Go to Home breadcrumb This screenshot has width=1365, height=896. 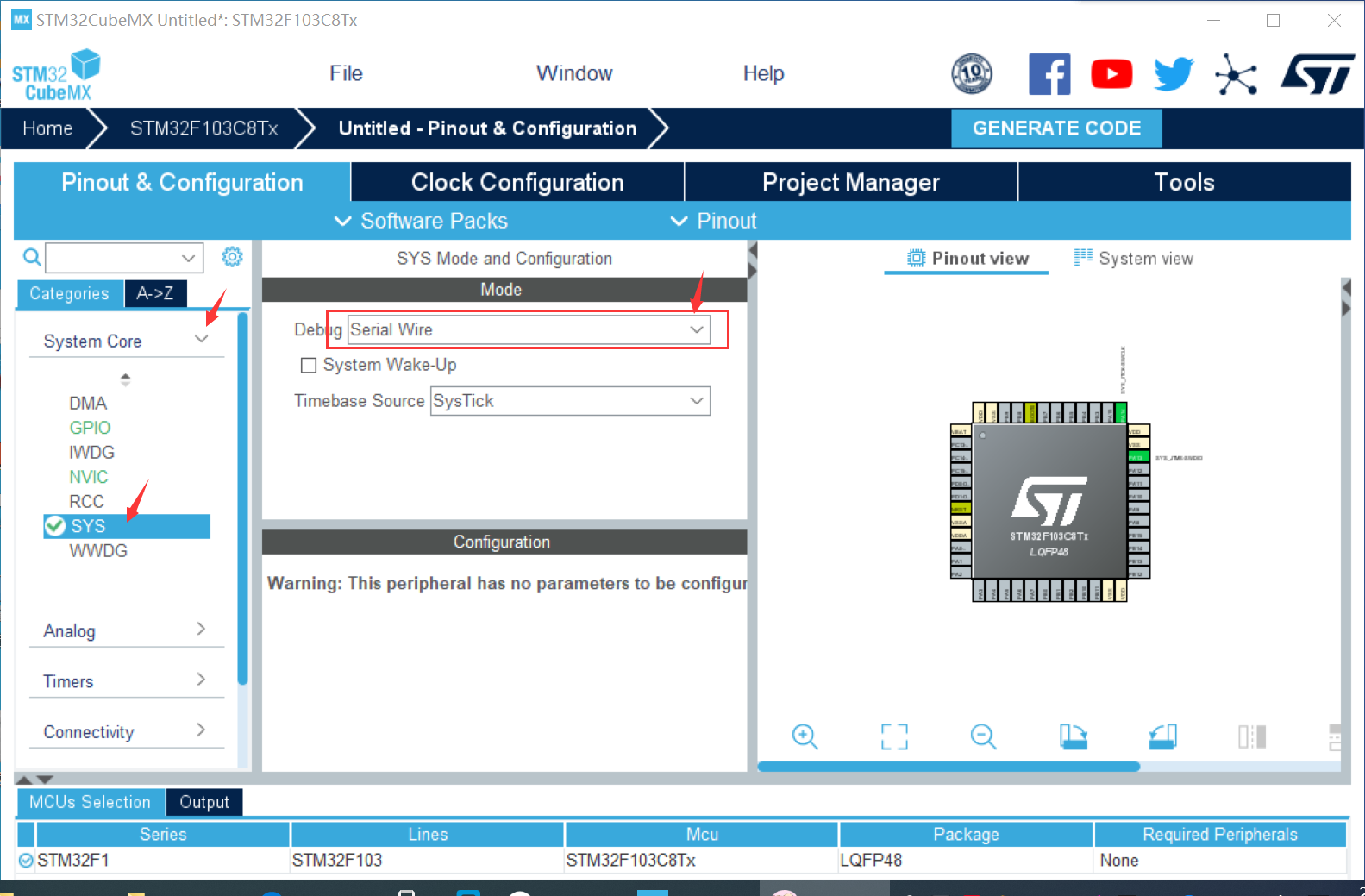(47, 128)
